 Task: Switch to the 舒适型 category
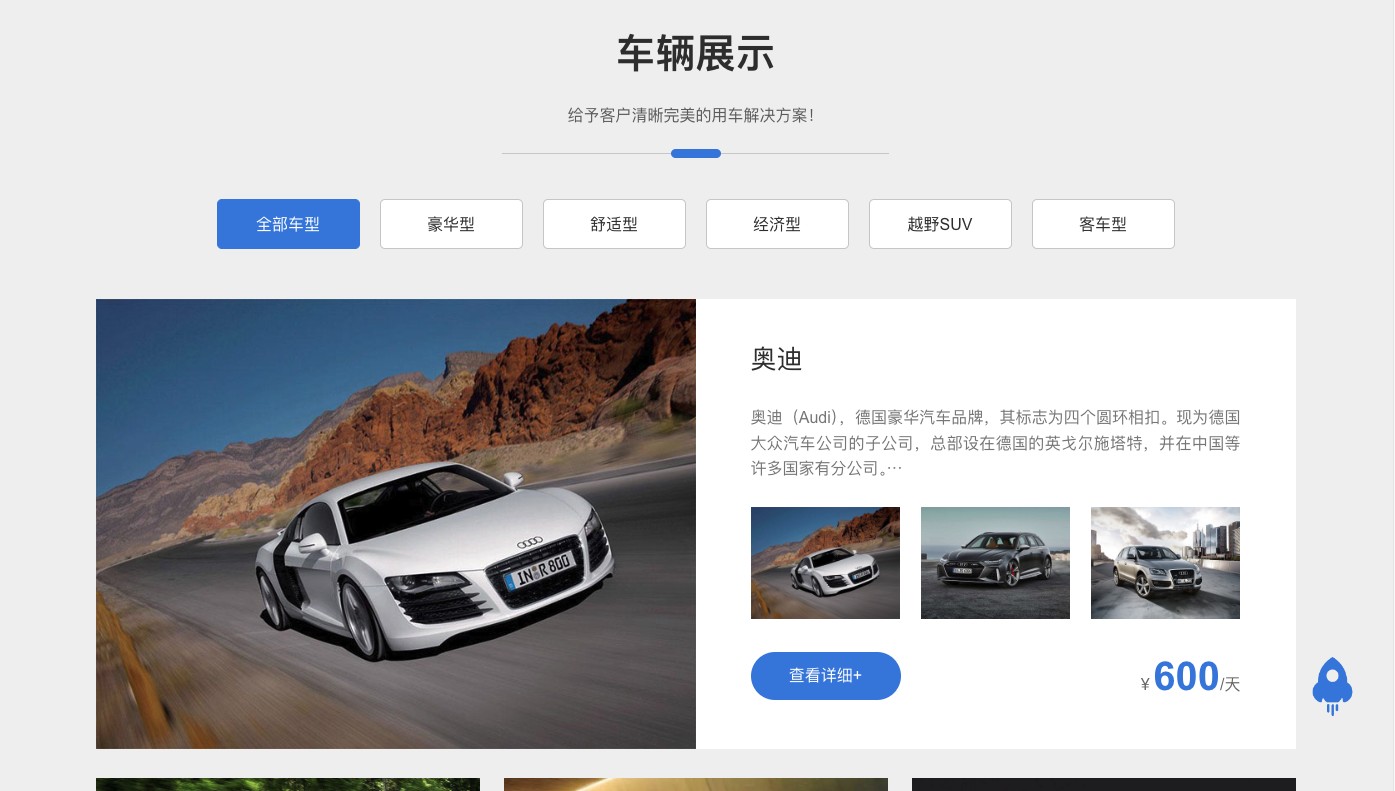pyautogui.click(x=614, y=224)
